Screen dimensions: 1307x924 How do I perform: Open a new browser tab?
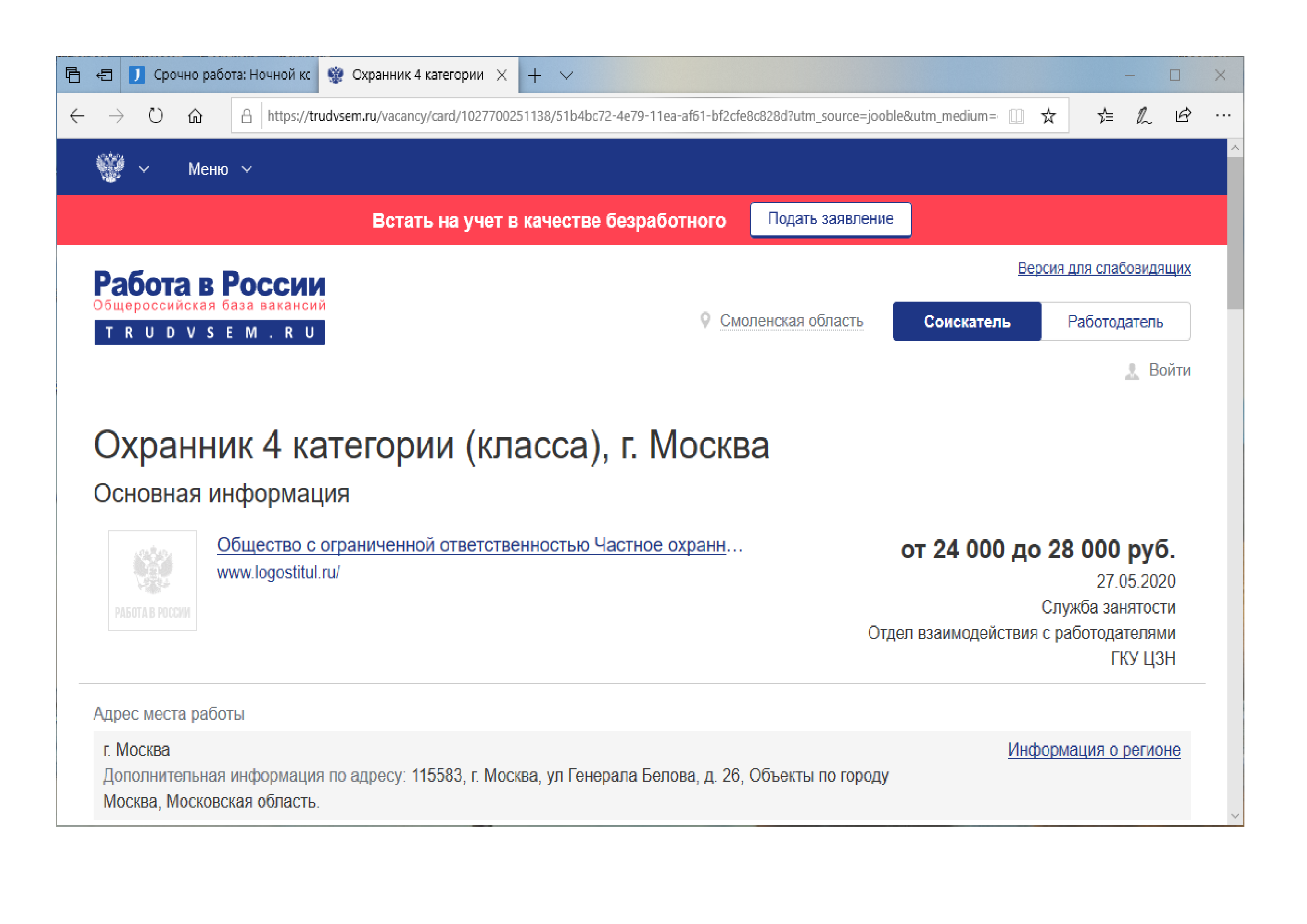click(x=534, y=75)
